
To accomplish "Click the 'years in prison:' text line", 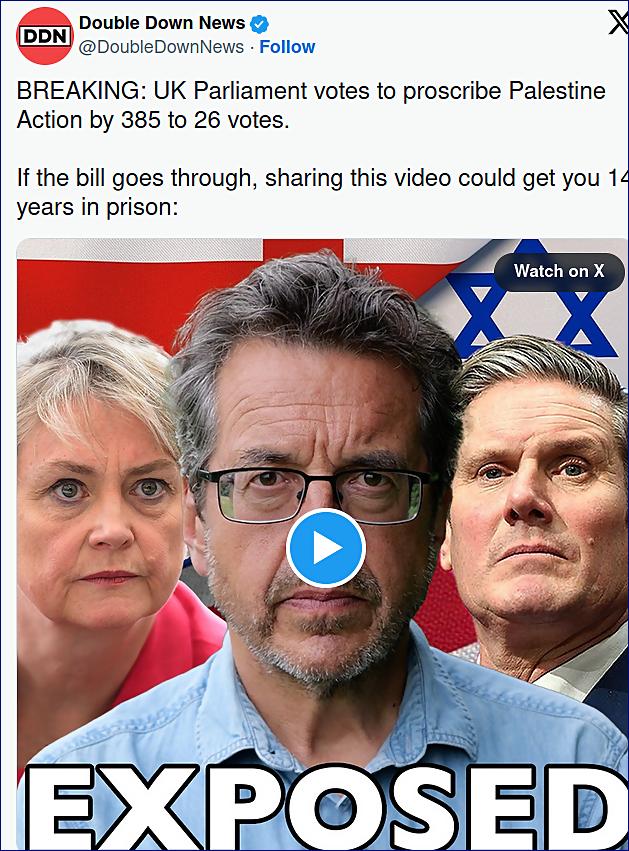I will (x=98, y=207).
